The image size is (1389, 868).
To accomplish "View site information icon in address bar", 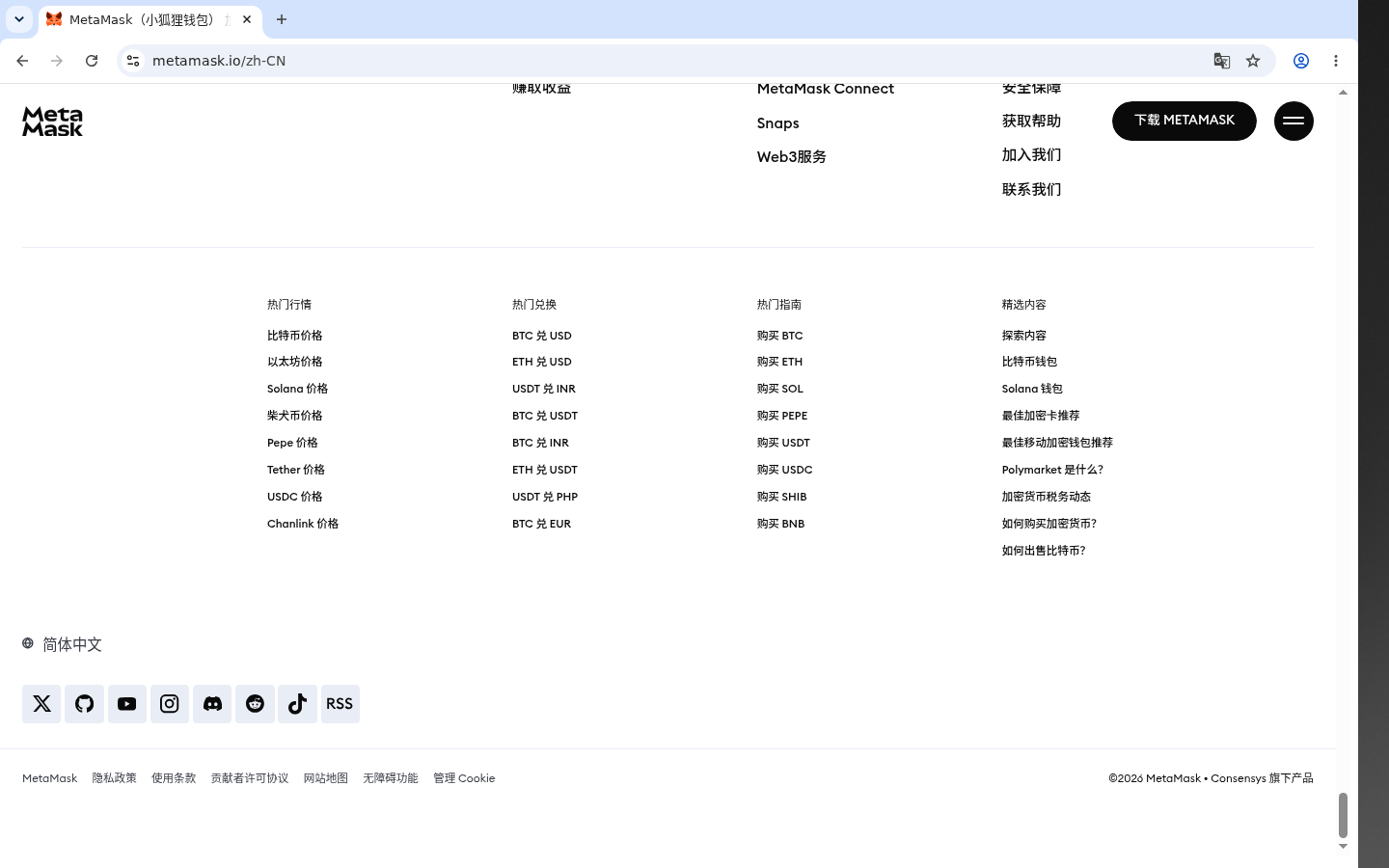I will pyautogui.click(x=133, y=61).
